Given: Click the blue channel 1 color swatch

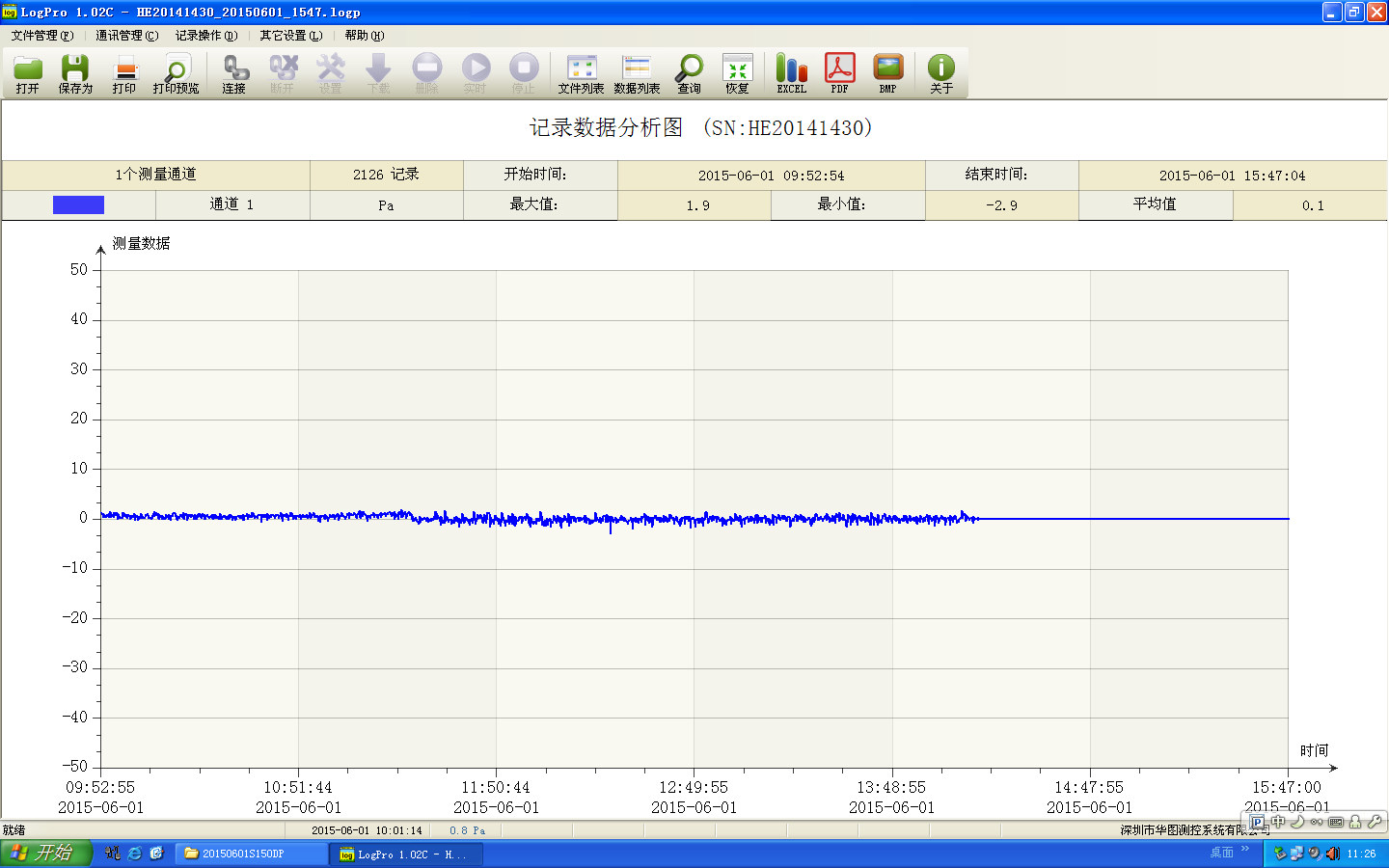Looking at the screenshot, I should pos(78,204).
